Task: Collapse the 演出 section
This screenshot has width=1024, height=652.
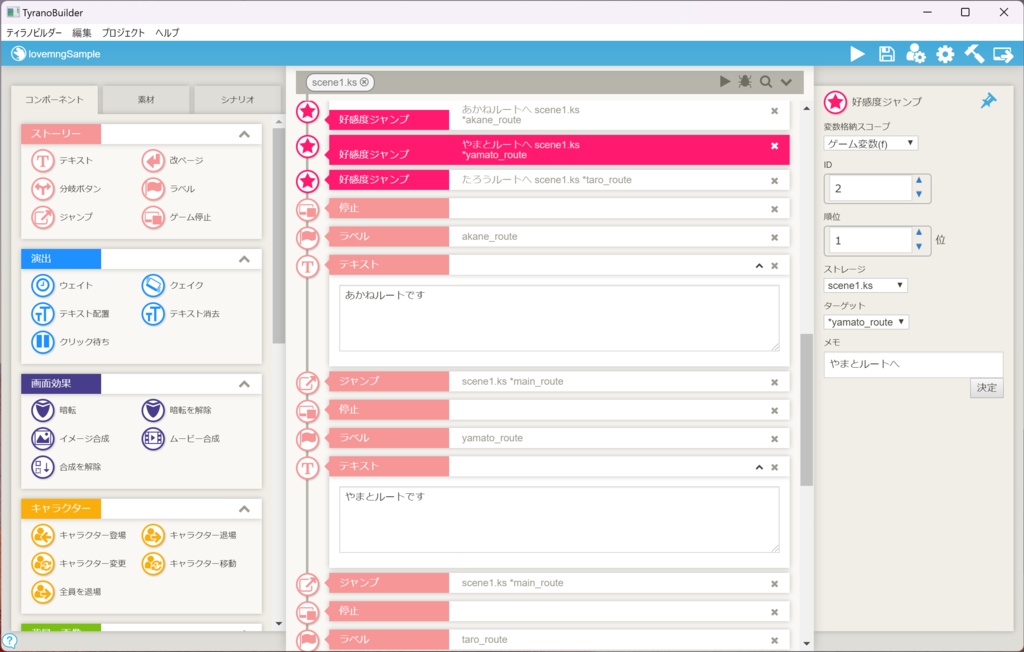Action: click(244, 259)
